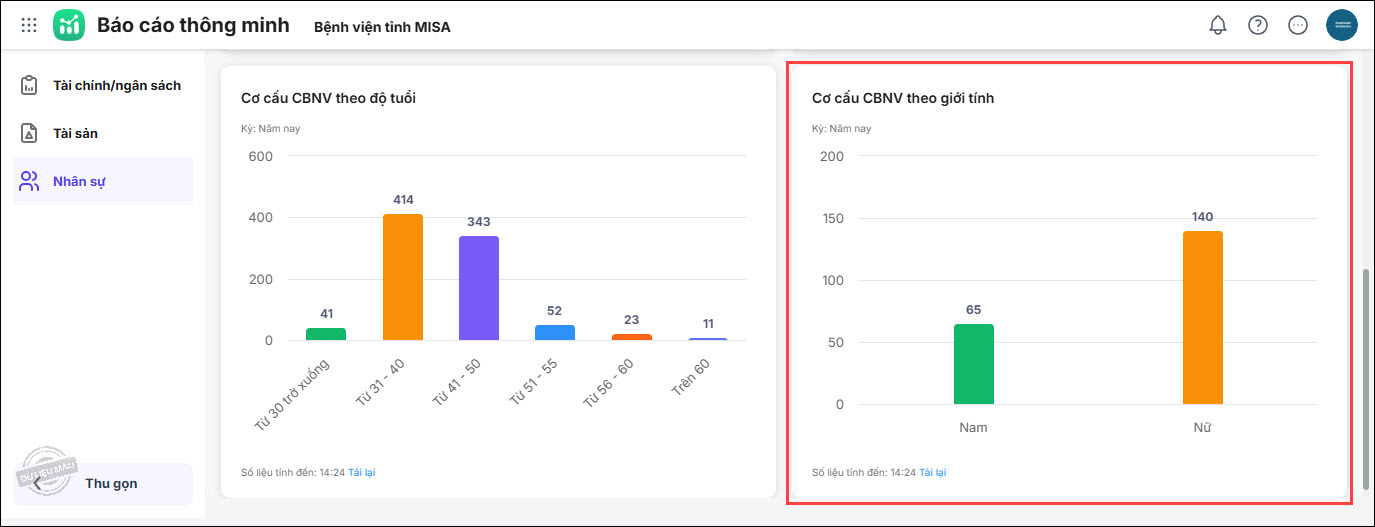Click the blue Từ 51 - 55 bar
The width and height of the screenshot is (1375, 527).
click(x=555, y=333)
